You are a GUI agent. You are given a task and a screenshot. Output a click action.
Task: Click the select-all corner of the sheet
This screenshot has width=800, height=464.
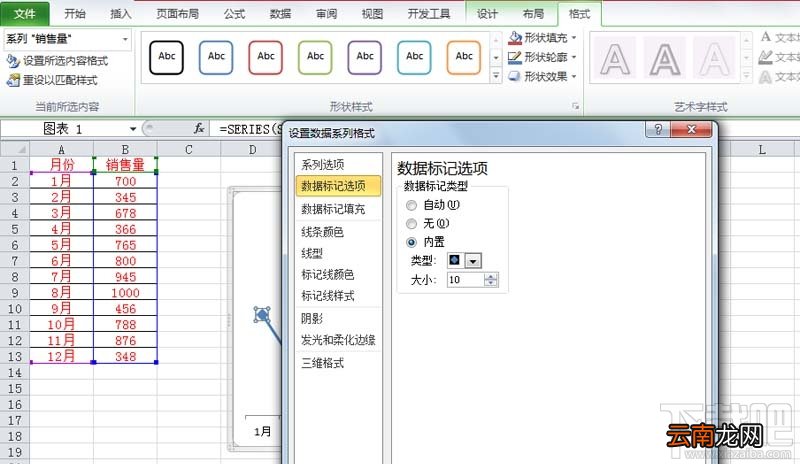15,149
